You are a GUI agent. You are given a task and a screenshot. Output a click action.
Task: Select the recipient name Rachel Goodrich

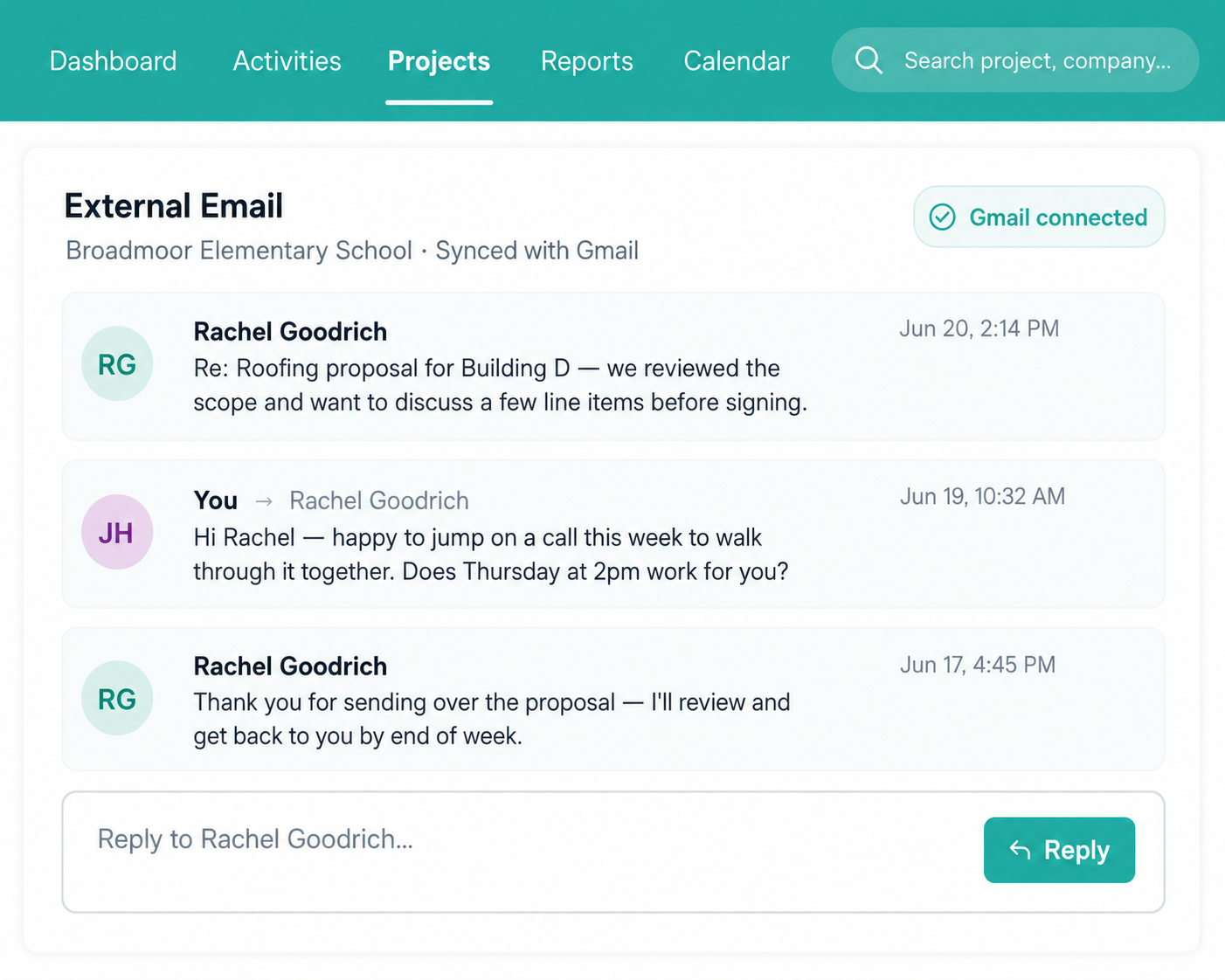click(379, 500)
